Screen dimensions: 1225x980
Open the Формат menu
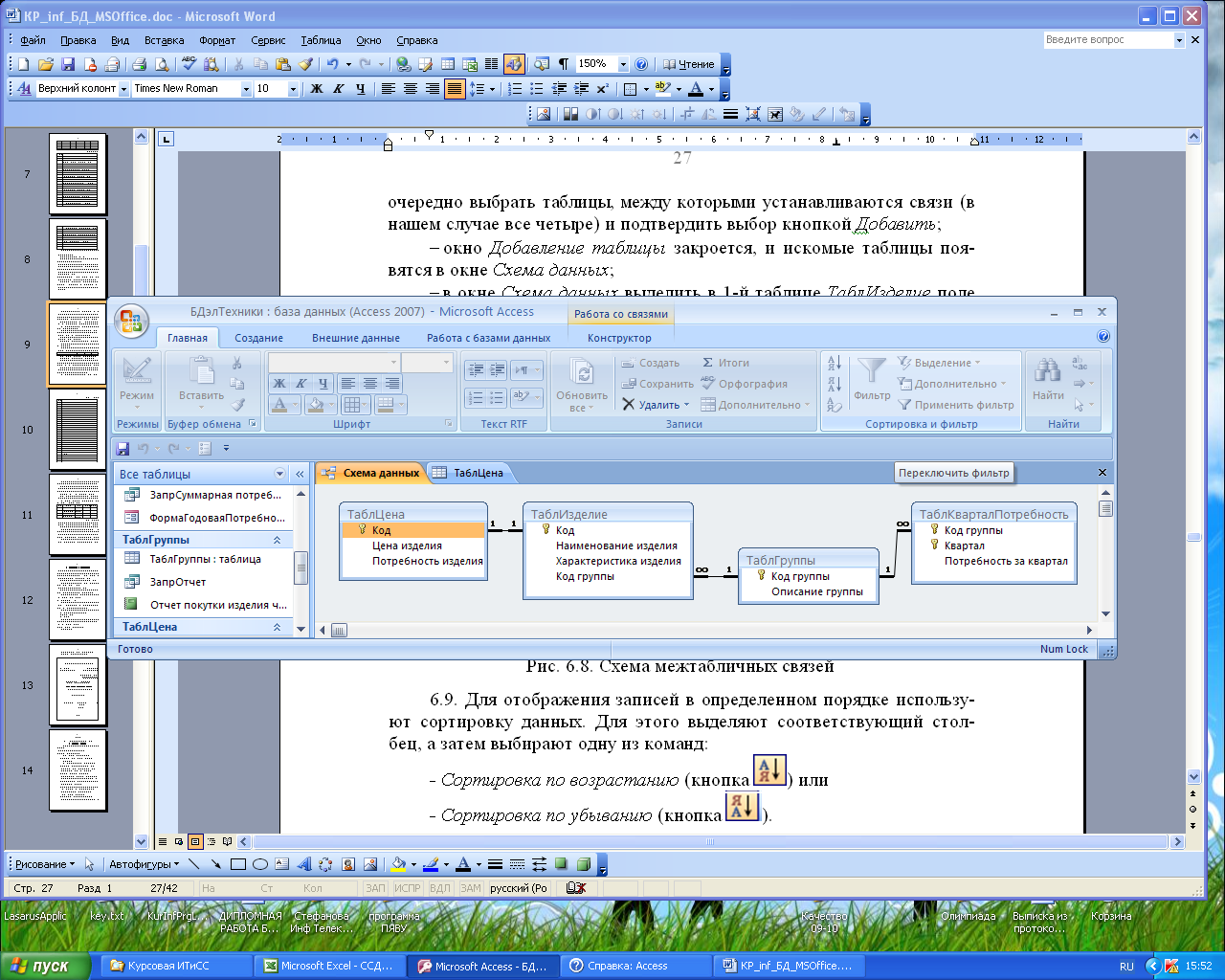217,40
